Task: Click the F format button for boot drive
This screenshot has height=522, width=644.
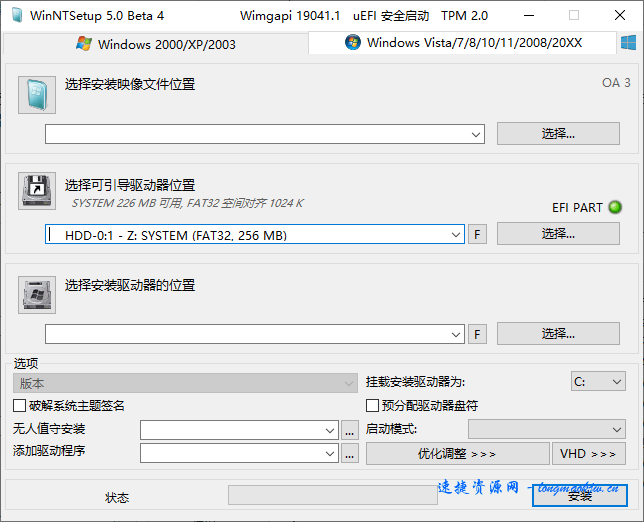Action: click(477, 235)
